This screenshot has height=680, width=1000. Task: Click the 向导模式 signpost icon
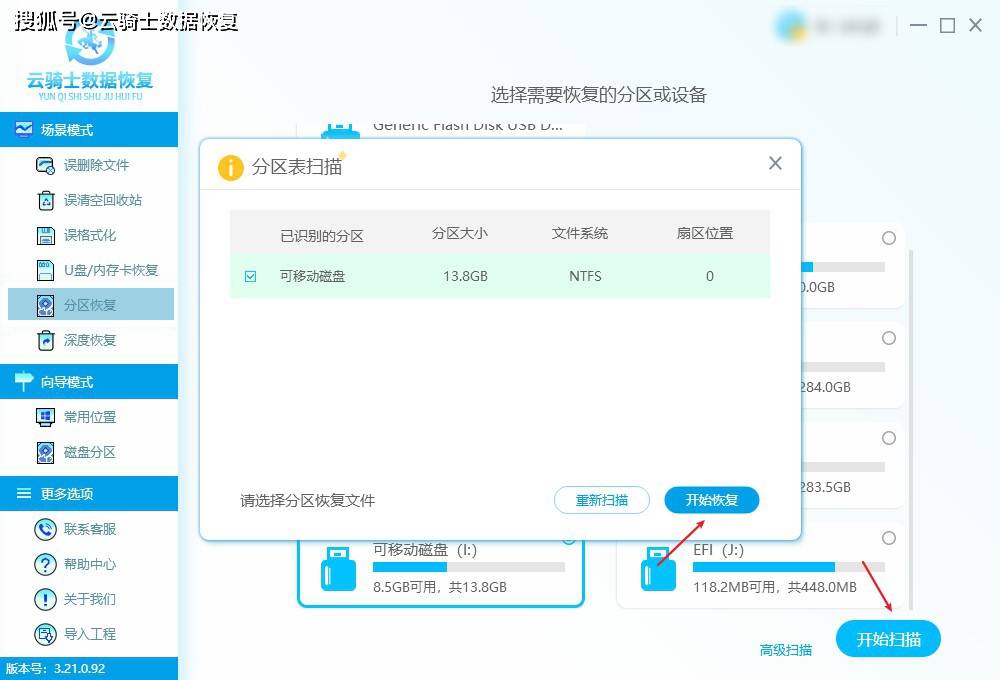click(24, 381)
